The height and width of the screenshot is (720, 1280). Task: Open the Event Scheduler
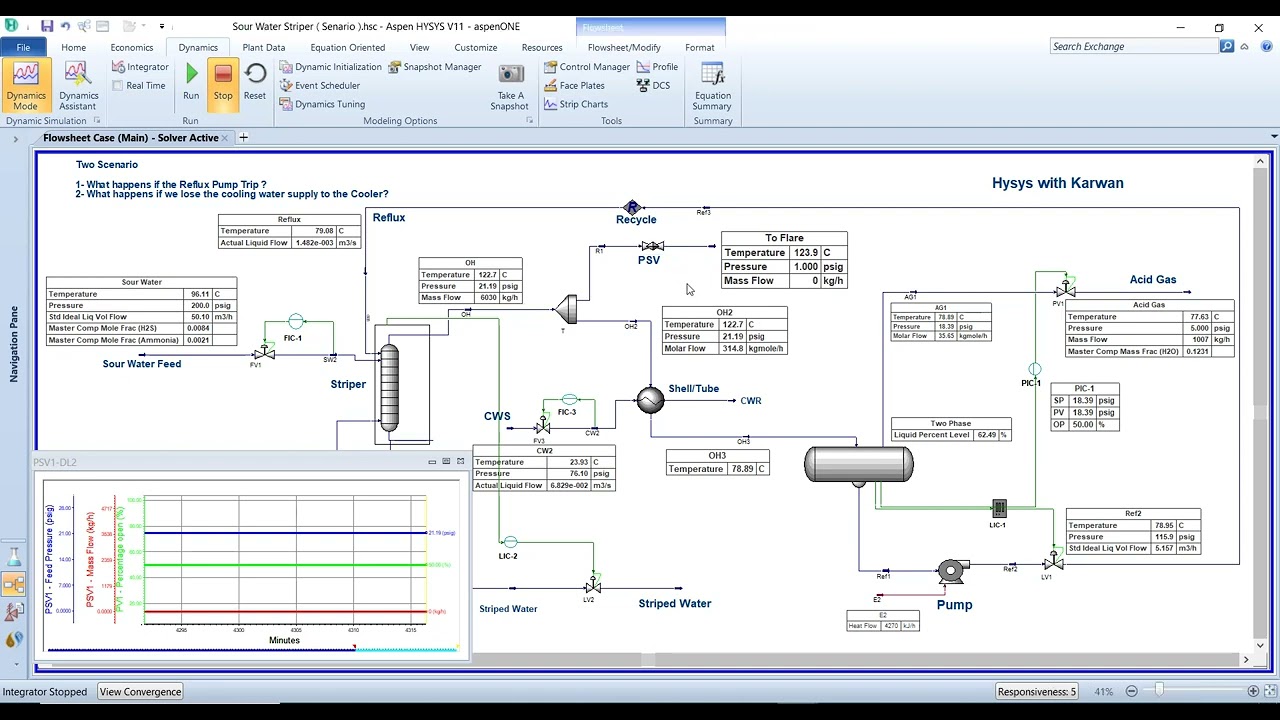coord(319,86)
